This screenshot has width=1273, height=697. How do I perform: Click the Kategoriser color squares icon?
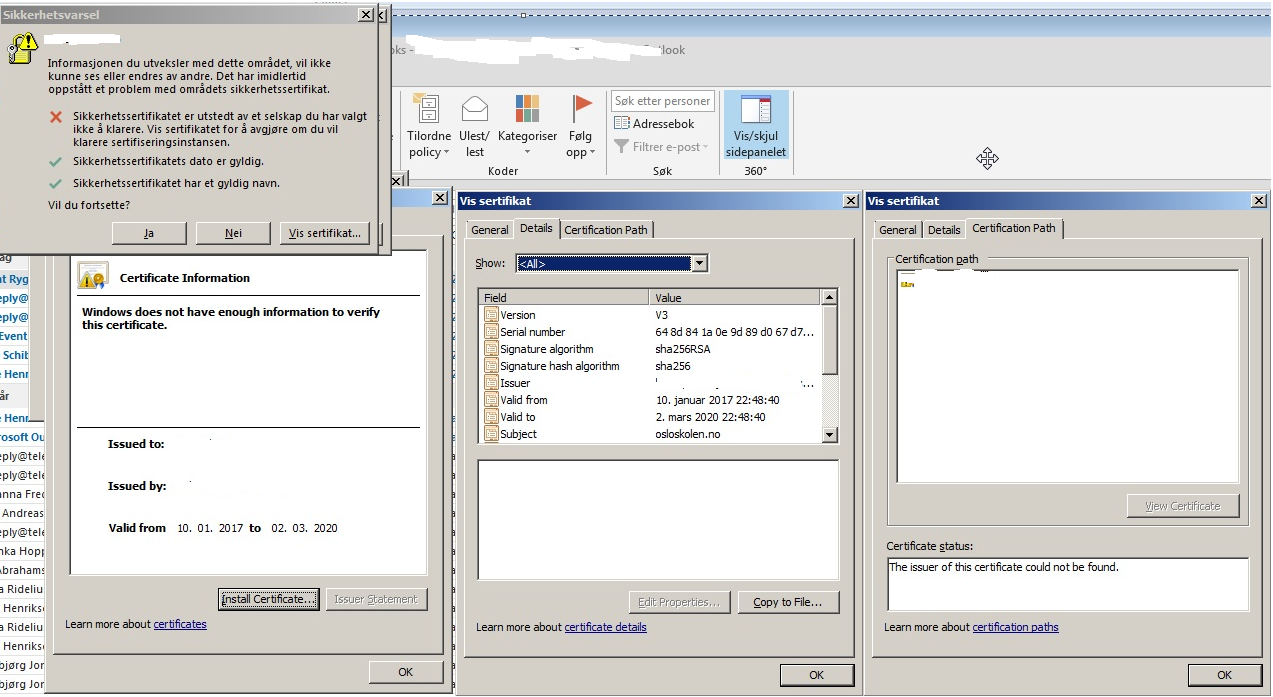click(x=527, y=109)
